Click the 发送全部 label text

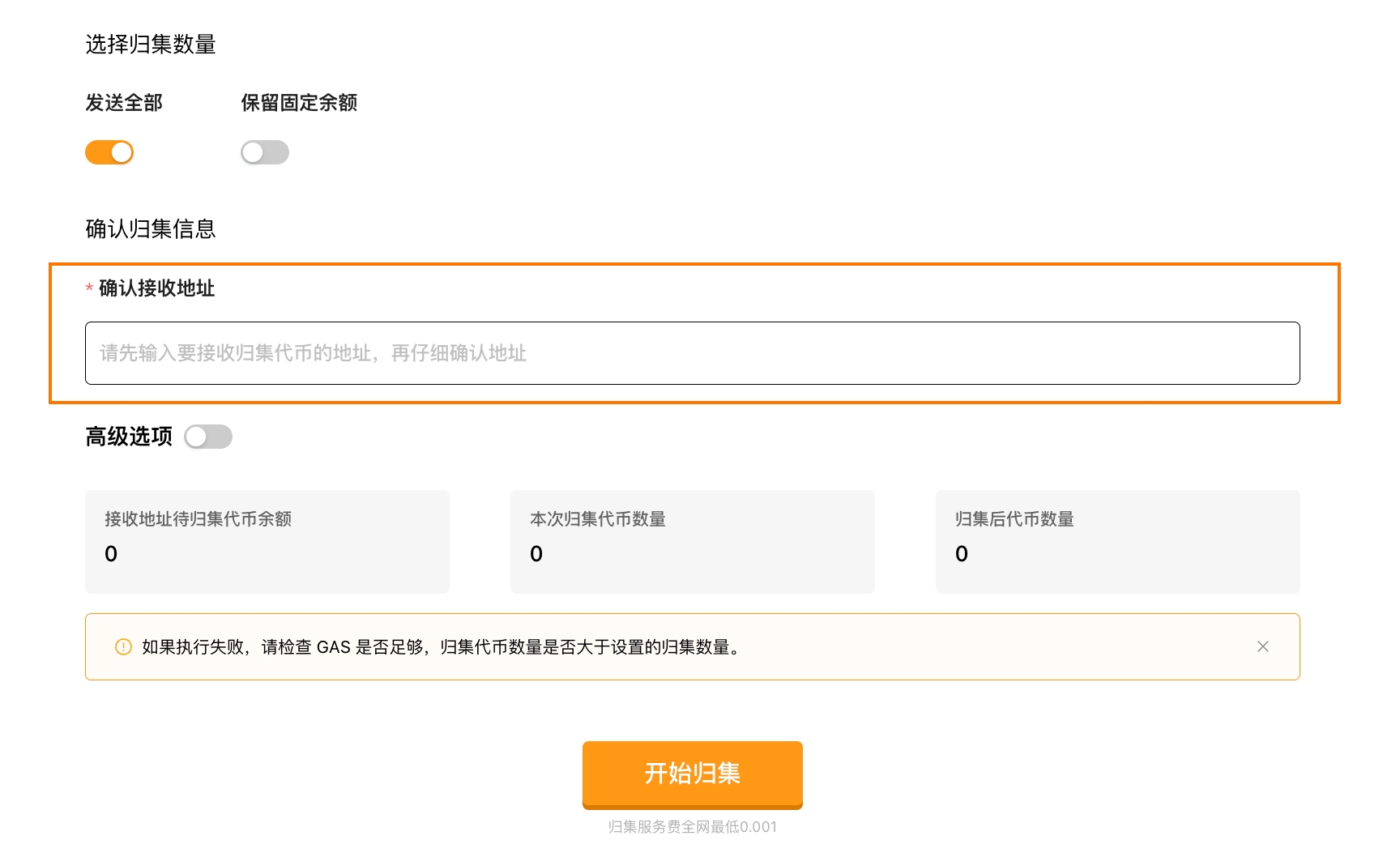(124, 103)
